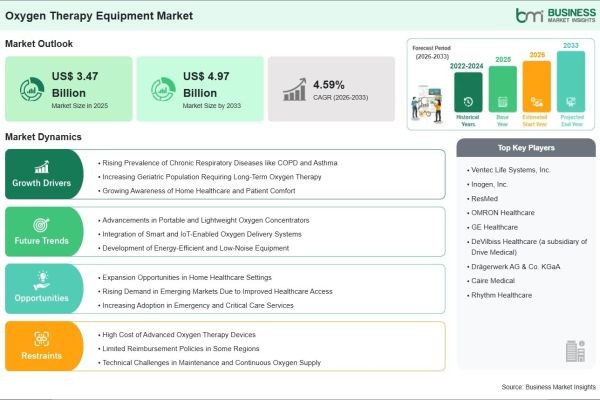Image resolution: width=600 pixels, height=400 pixels.
Task: Click the history clock icon in 2022-2024 bar
Action: coord(468,102)
